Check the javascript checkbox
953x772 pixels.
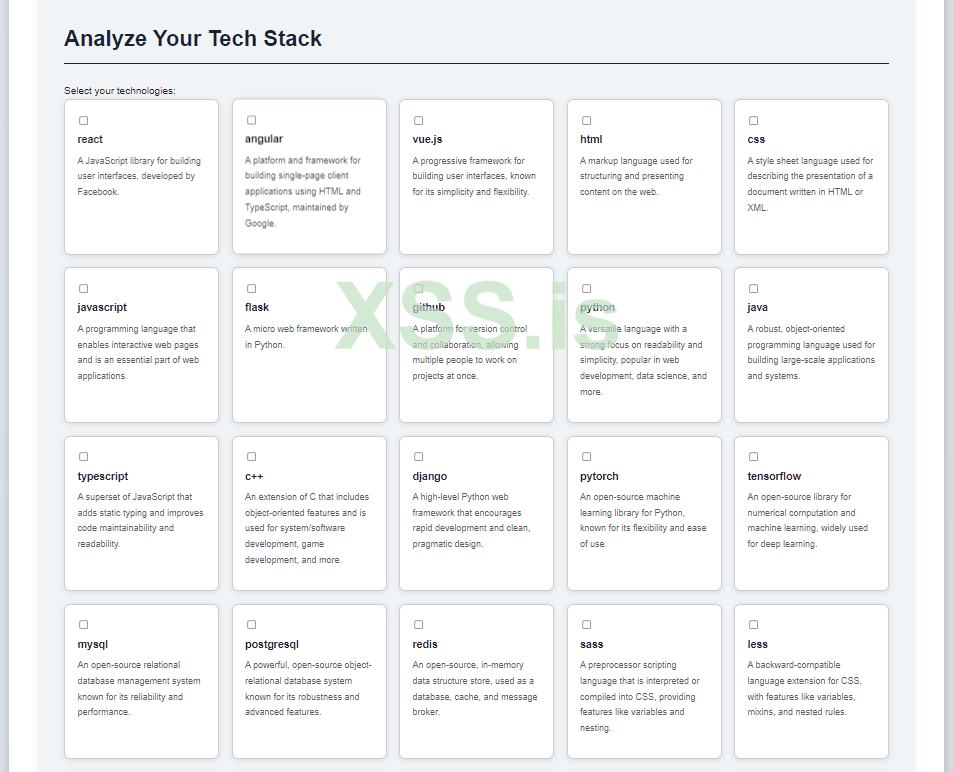tap(84, 288)
